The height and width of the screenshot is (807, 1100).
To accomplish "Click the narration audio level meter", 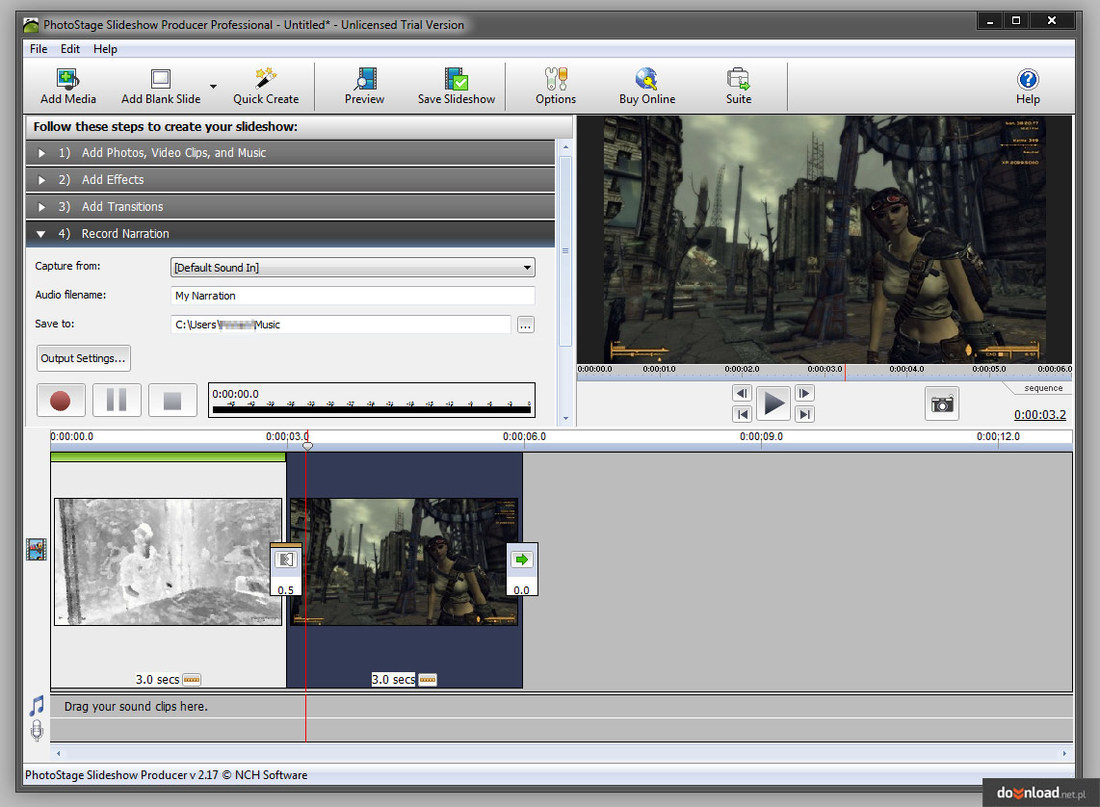I will click(372, 400).
